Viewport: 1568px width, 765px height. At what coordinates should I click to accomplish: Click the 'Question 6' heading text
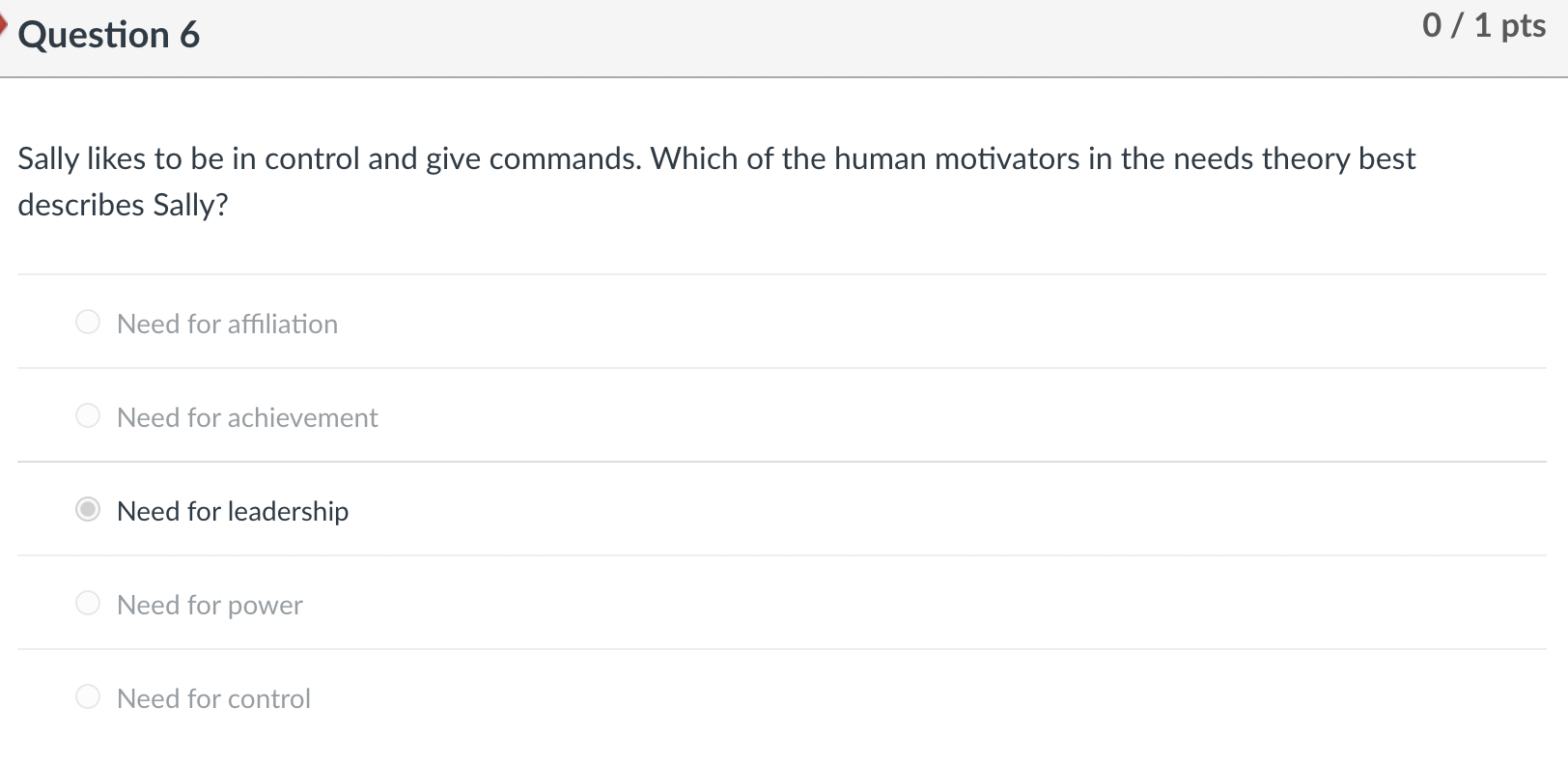[109, 34]
